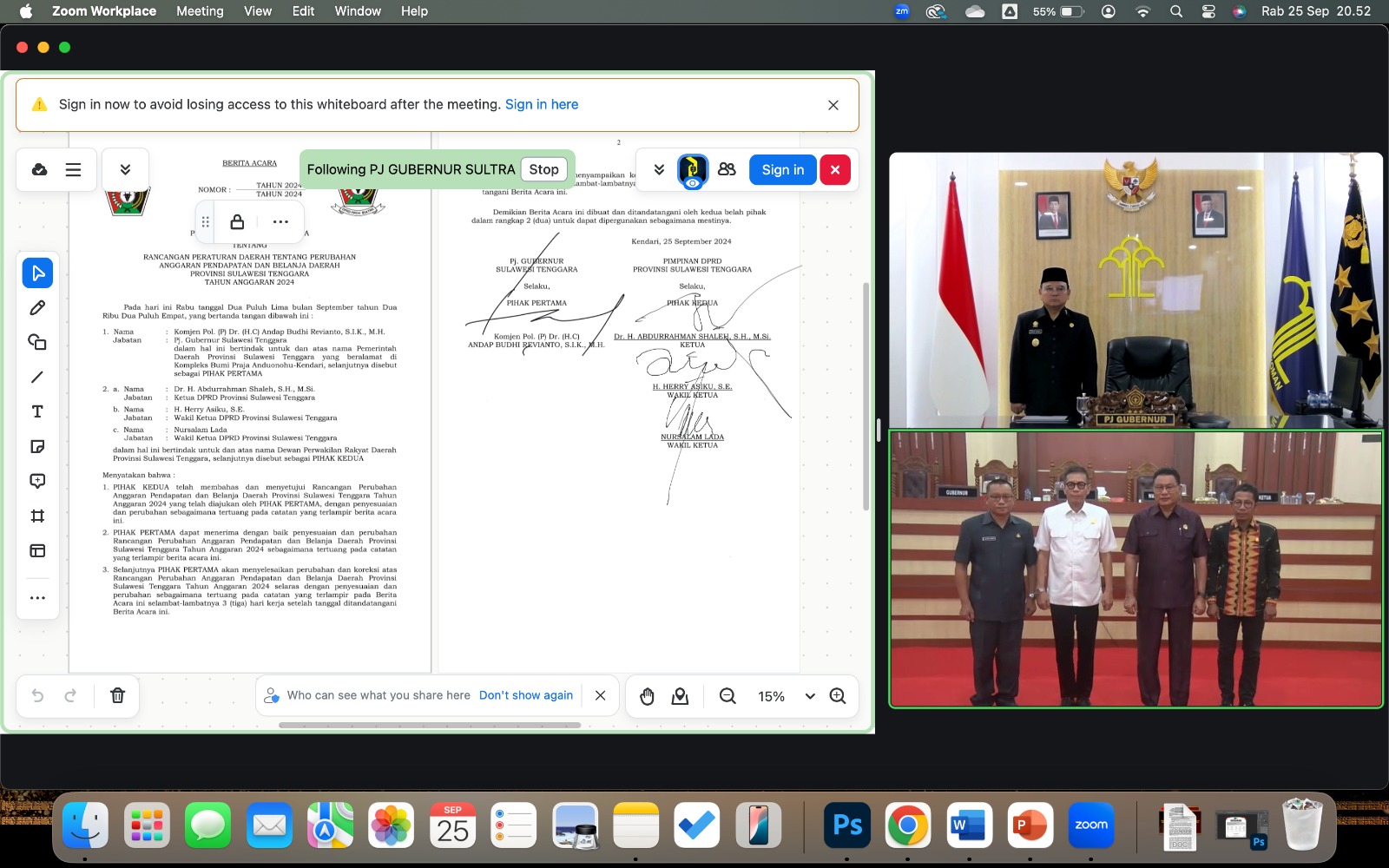Click the locate collaborator pin icon

tap(681, 696)
